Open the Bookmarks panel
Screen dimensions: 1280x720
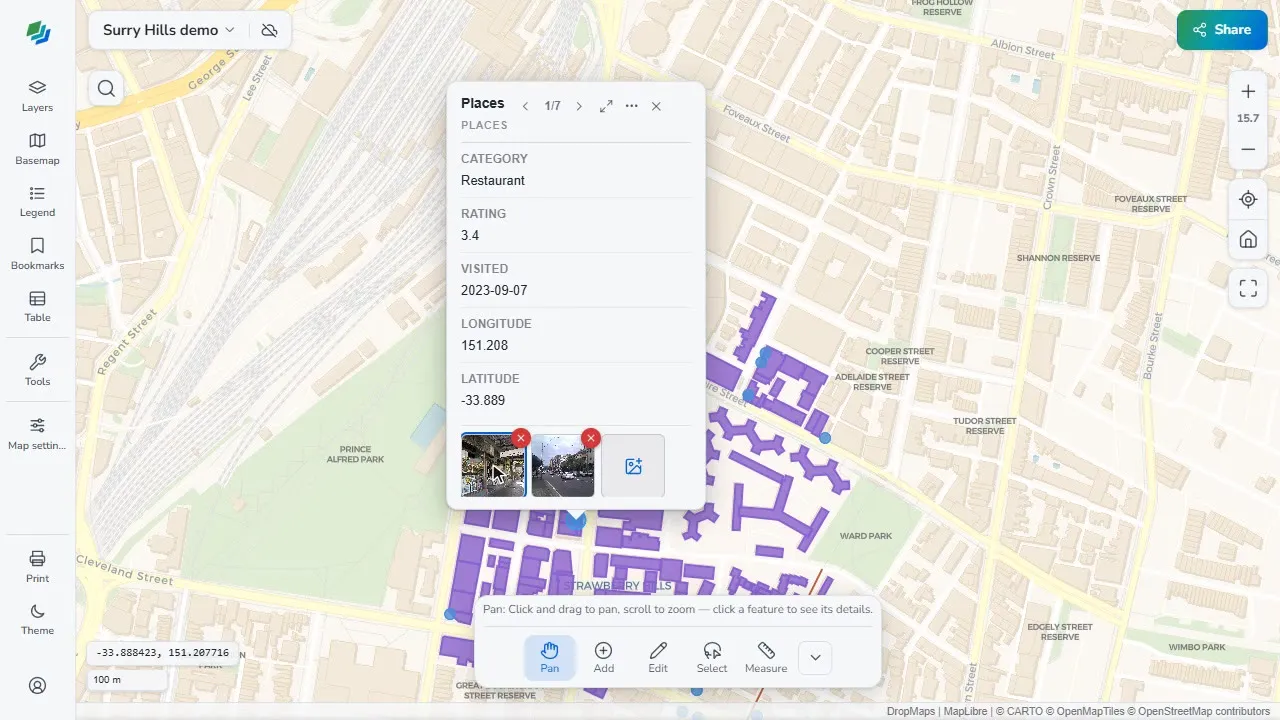click(x=37, y=254)
